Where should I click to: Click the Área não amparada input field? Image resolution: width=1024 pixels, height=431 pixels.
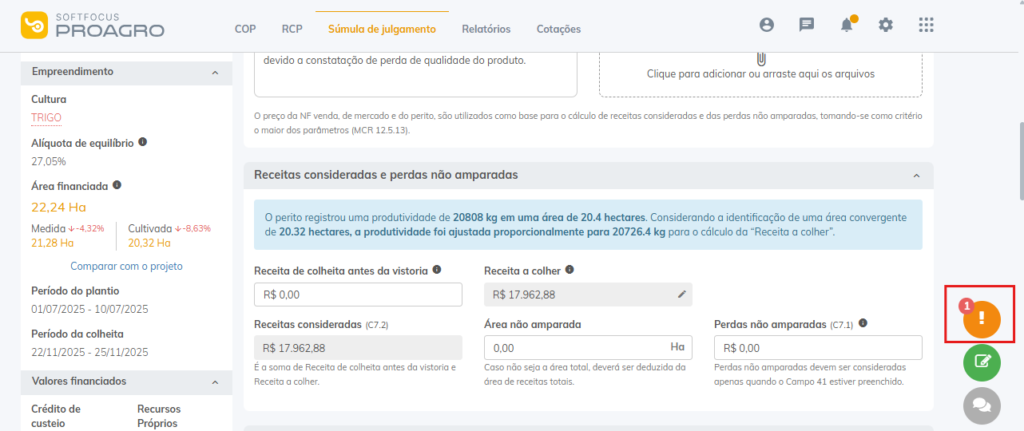click(575, 347)
